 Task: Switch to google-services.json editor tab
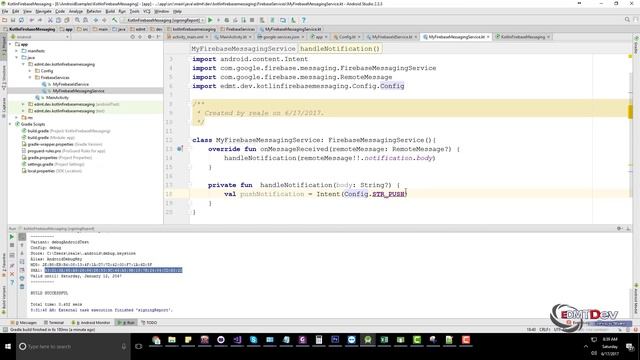click(281, 37)
